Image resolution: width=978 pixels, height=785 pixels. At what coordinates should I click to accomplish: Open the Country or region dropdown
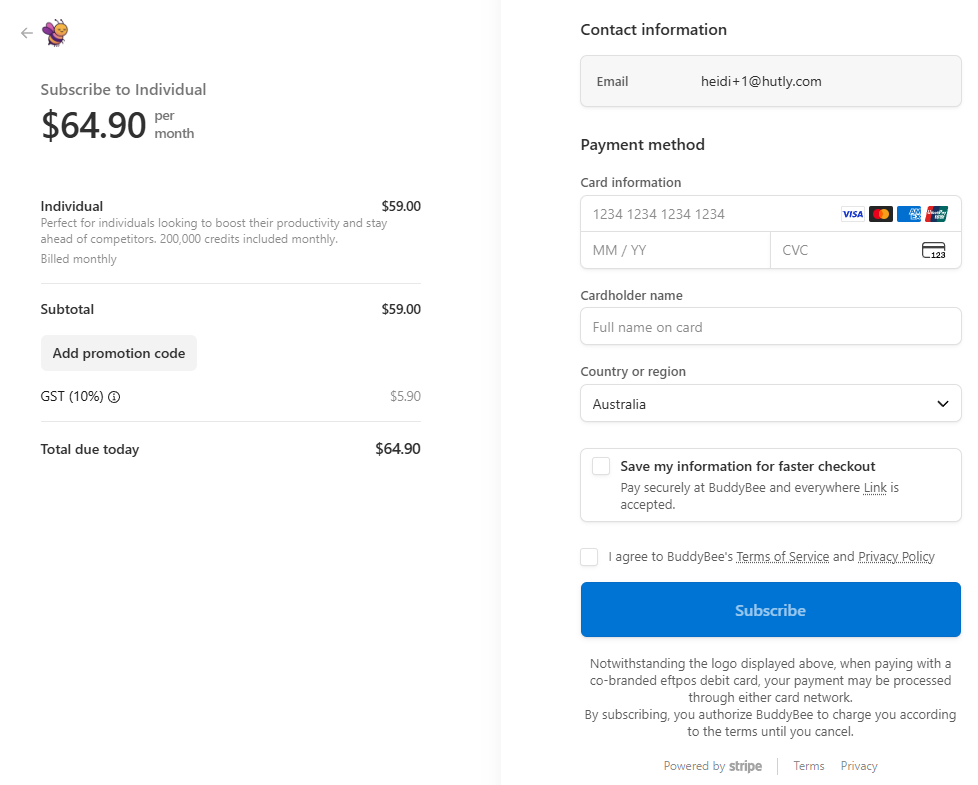coord(770,404)
